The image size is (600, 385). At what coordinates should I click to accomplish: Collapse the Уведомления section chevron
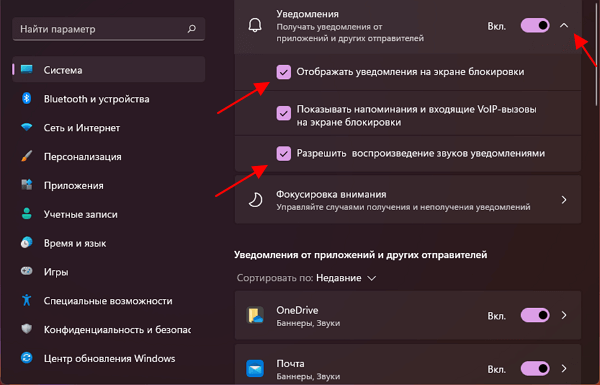coord(564,26)
